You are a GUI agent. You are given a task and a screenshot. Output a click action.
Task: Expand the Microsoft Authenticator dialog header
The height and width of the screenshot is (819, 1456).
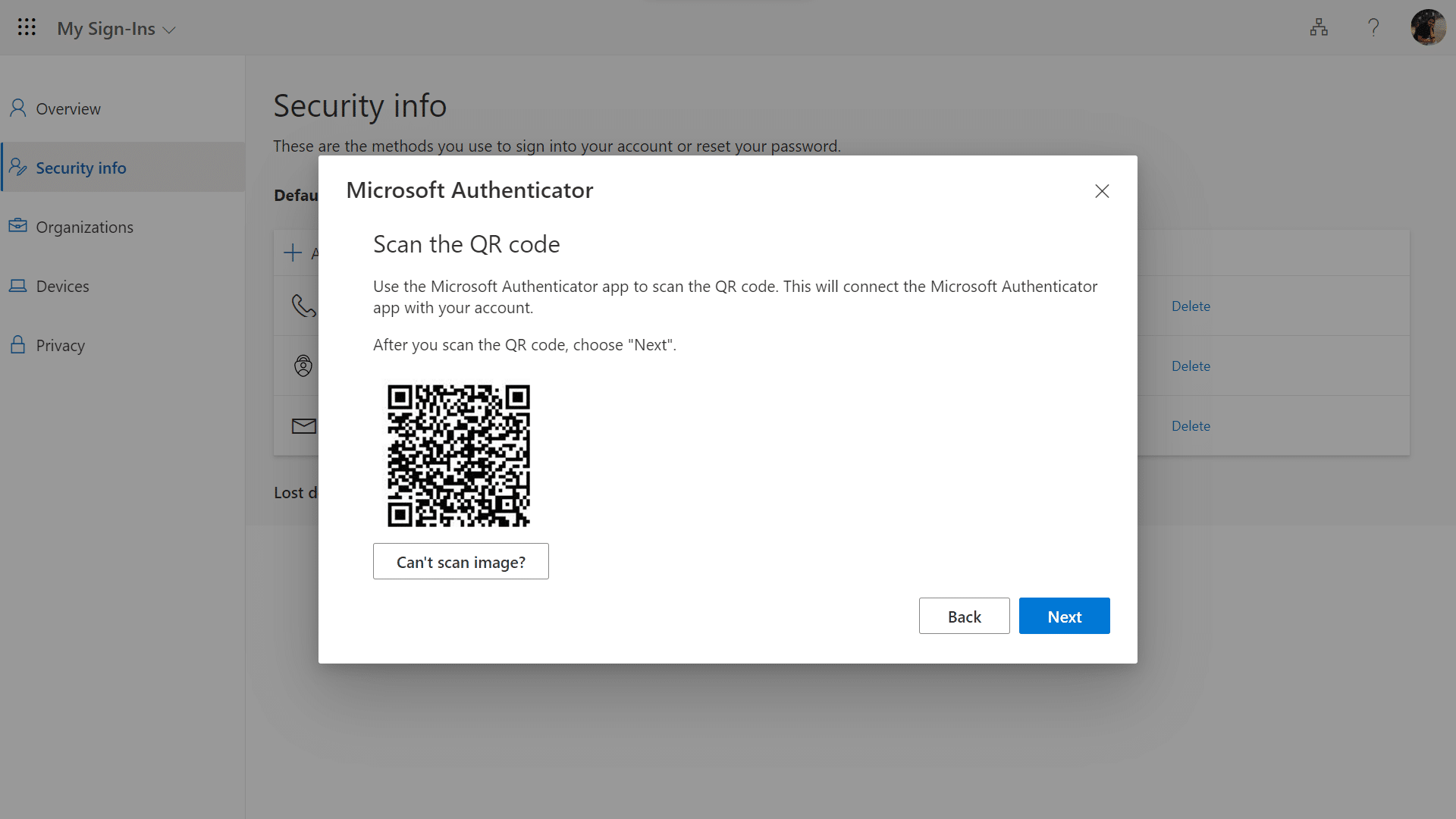pos(470,190)
